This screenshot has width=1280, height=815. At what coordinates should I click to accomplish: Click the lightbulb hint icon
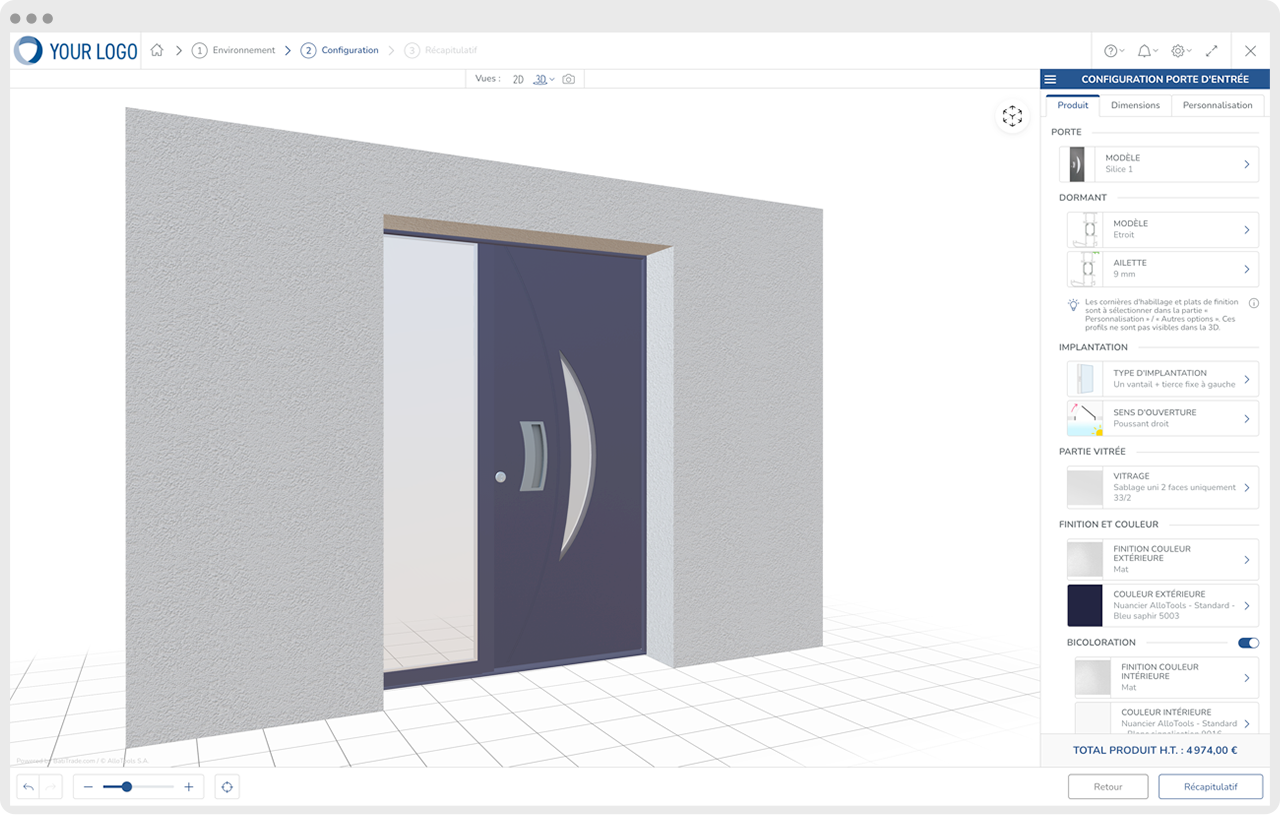pyautogui.click(x=1073, y=304)
